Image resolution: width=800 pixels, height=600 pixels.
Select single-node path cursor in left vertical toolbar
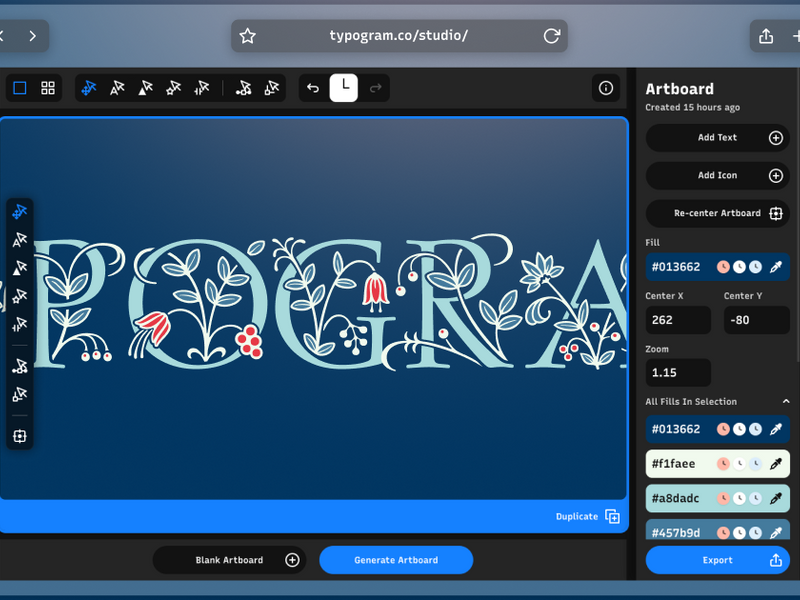pyautogui.click(x=20, y=394)
